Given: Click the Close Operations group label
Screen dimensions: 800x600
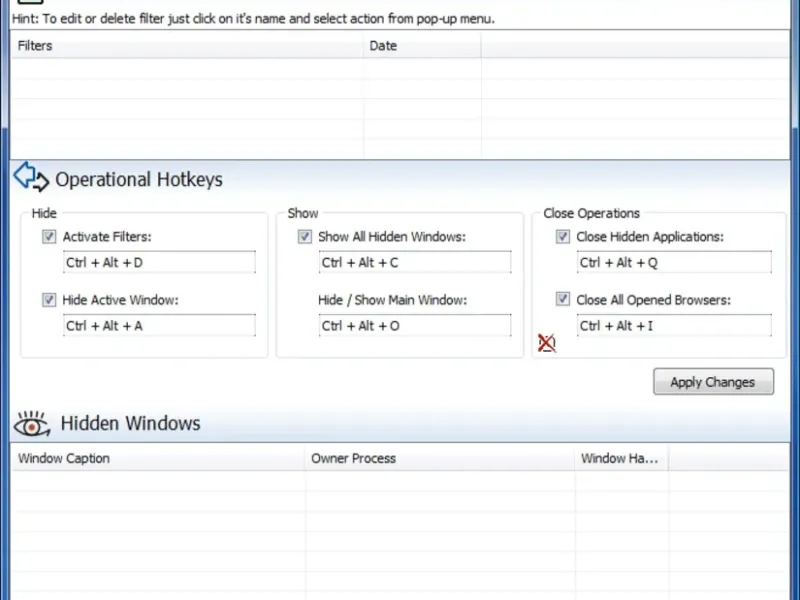Looking at the screenshot, I should click(x=591, y=213).
